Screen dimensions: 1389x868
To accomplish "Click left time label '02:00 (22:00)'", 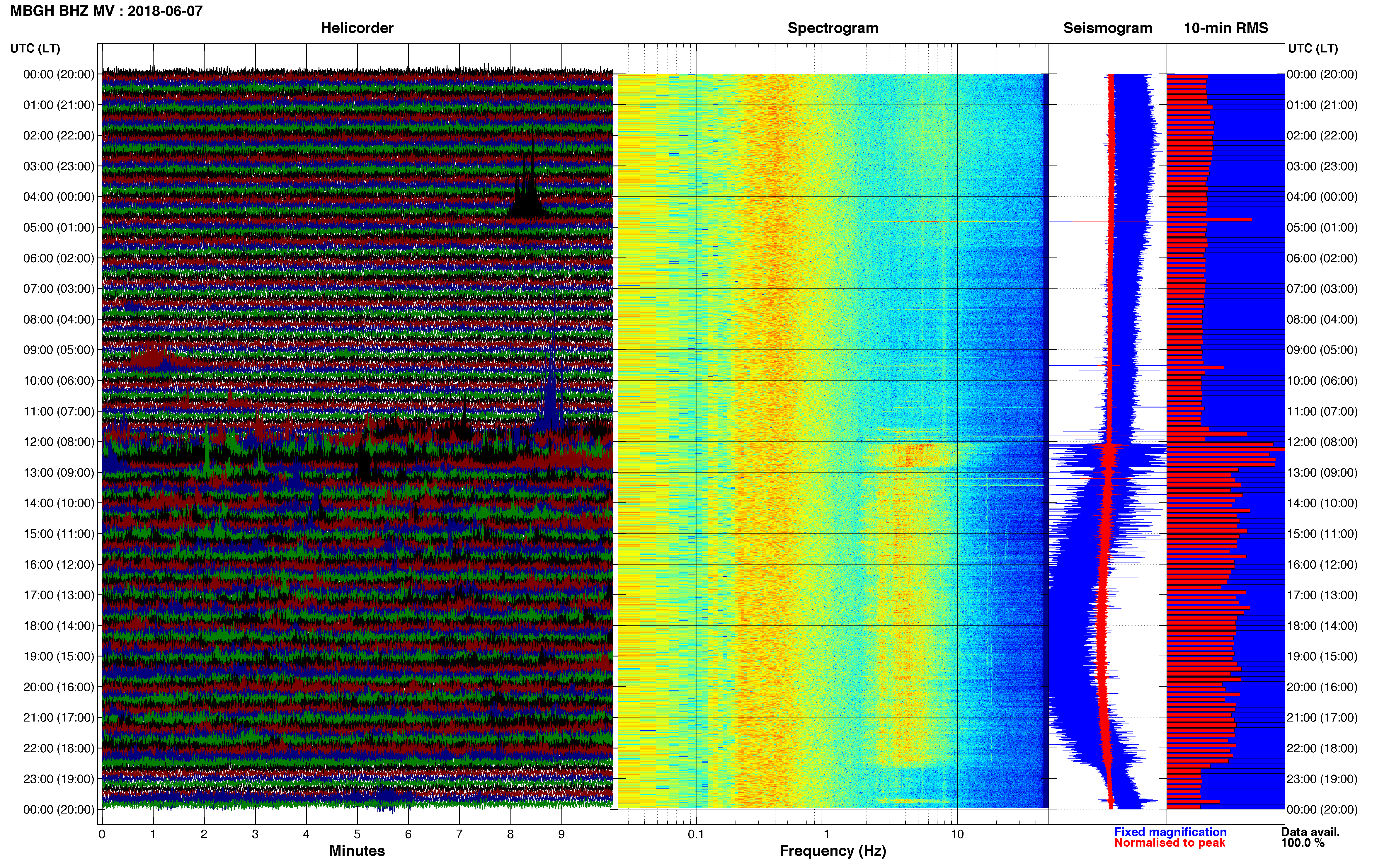I will coord(59,135).
